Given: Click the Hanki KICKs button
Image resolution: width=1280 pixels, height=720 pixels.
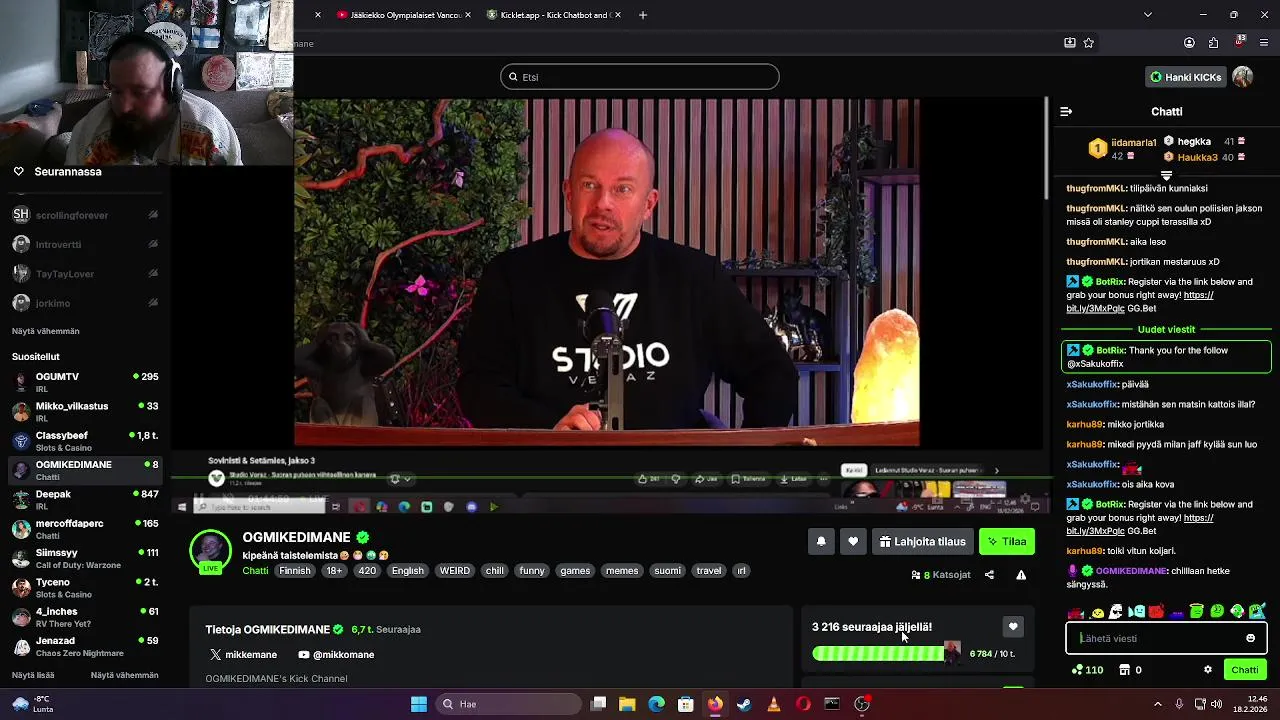Looking at the screenshot, I should (1186, 77).
